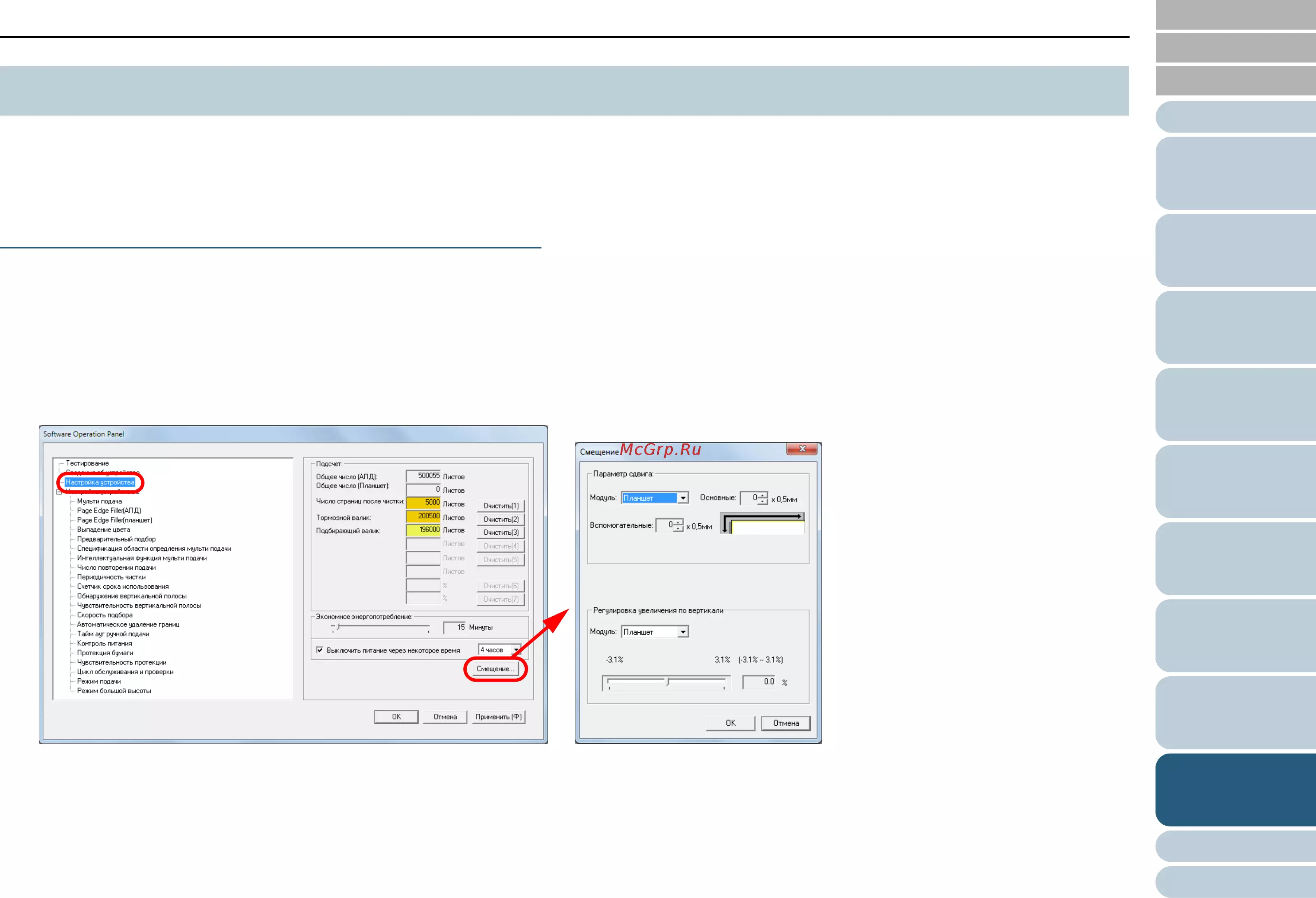Open the Модуль dropdown in vertical magnification section
Viewport: 1316px width, 898px height.
point(683,632)
